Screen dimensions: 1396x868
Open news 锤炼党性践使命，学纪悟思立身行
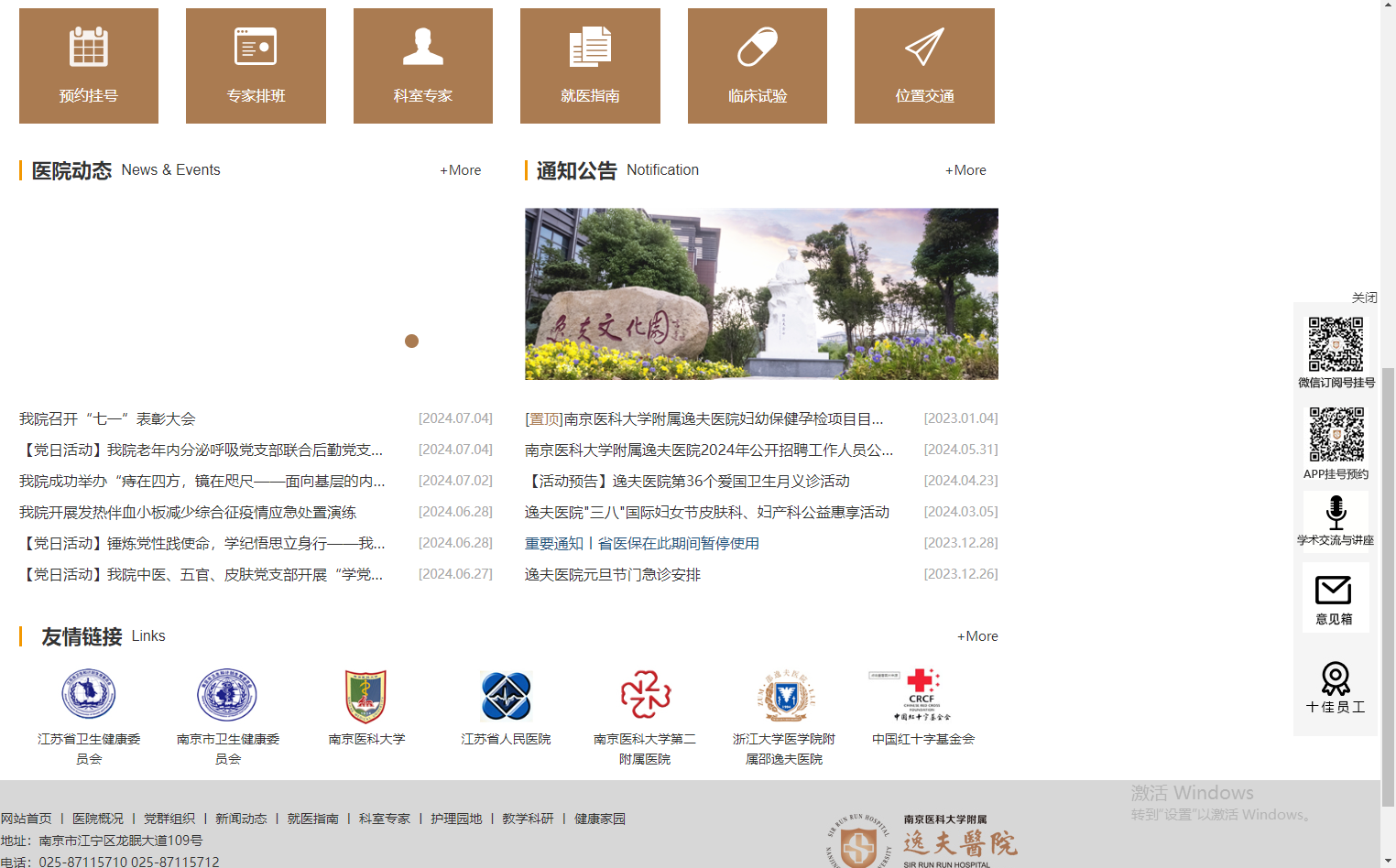pyautogui.click(x=202, y=543)
